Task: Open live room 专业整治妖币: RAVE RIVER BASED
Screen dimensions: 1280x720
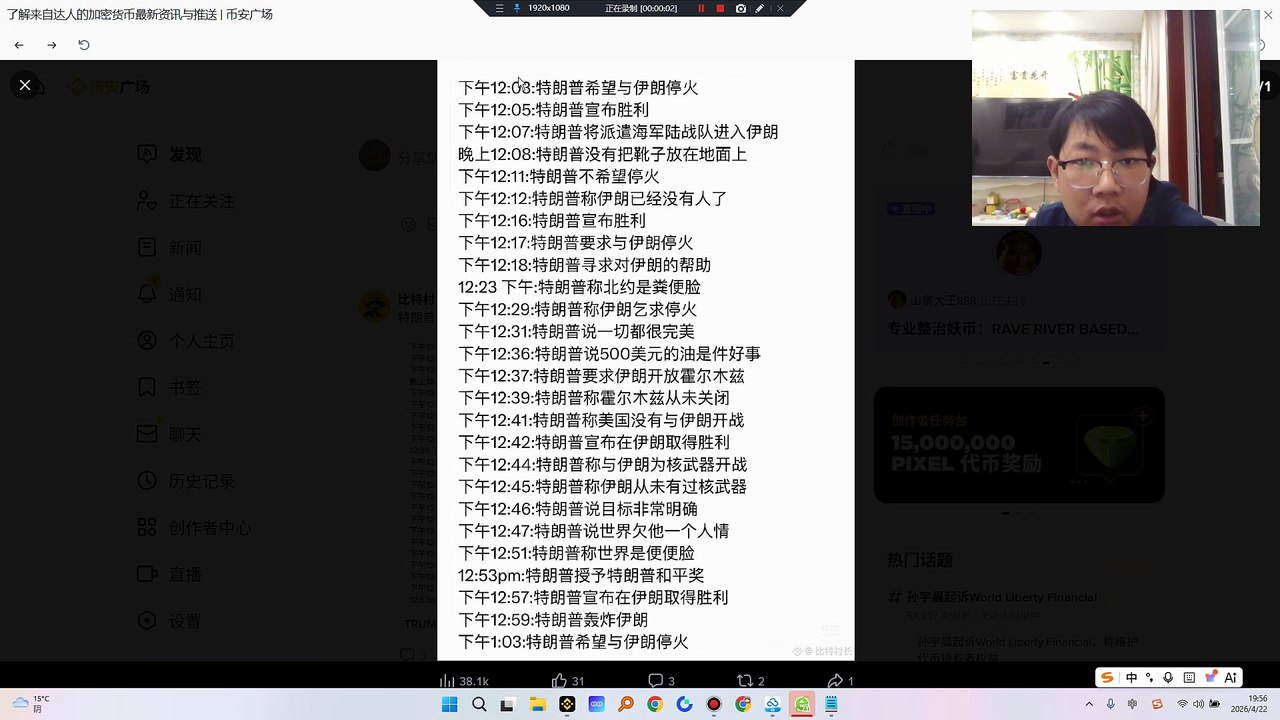Action: coord(1013,329)
